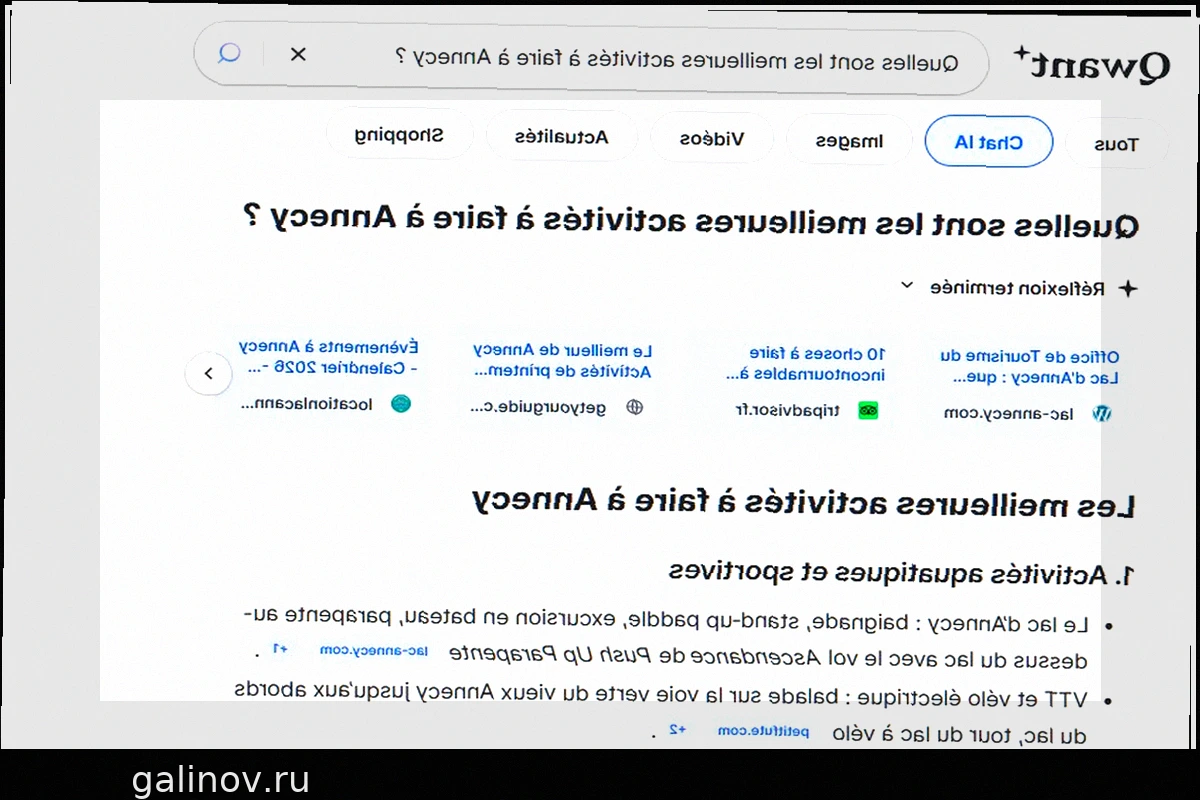Click the locationlacann teal site icon
The height and width of the screenshot is (800, 1200).
point(400,404)
